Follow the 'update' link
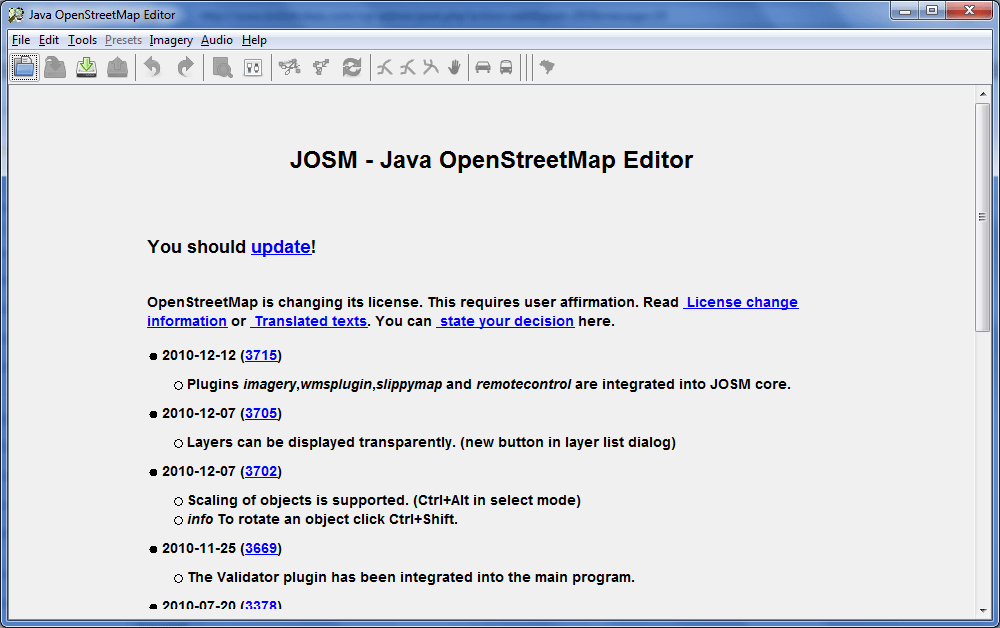The image size is (1000, 628). 281,247
